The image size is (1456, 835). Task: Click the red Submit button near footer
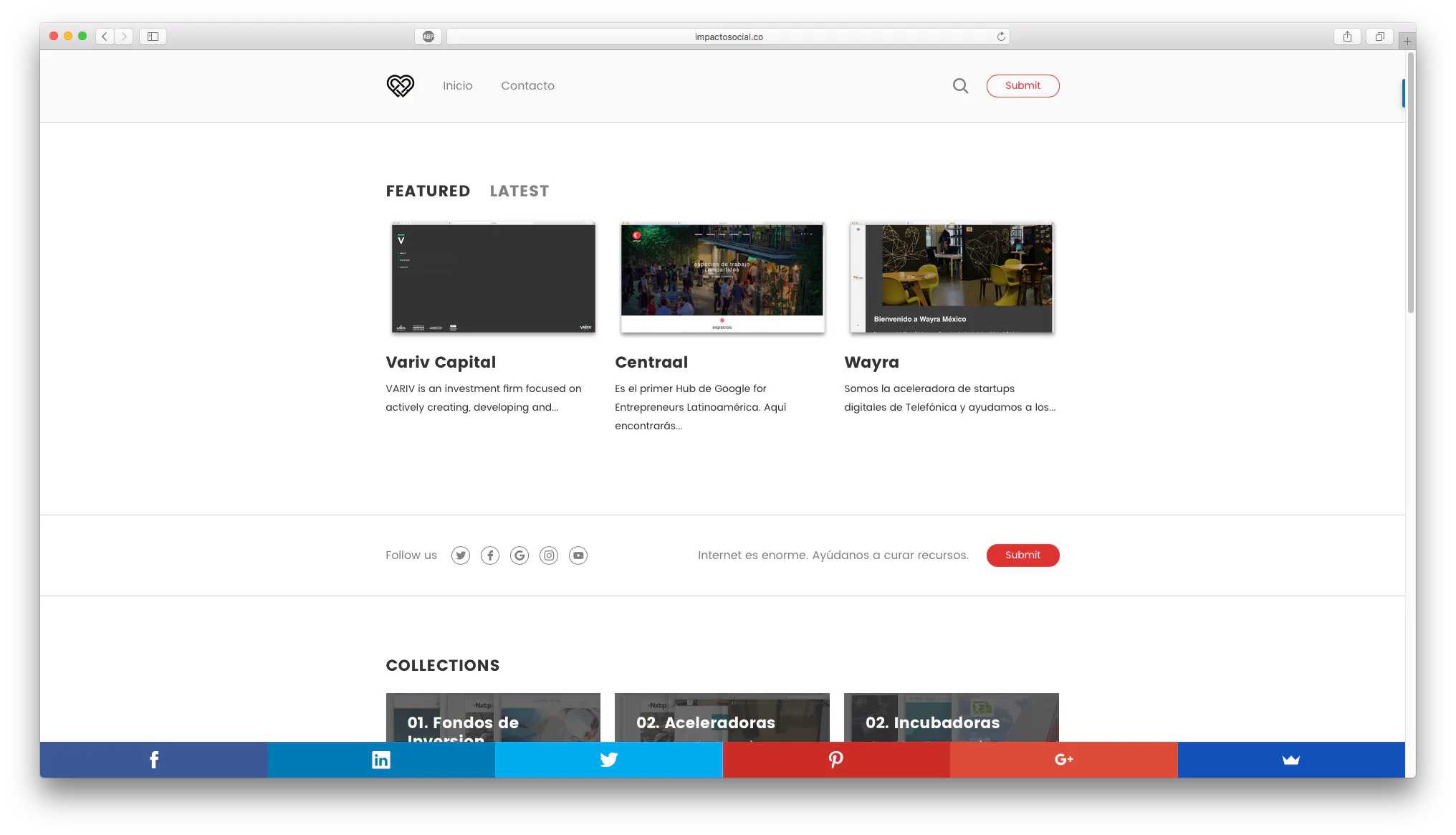1022,555
